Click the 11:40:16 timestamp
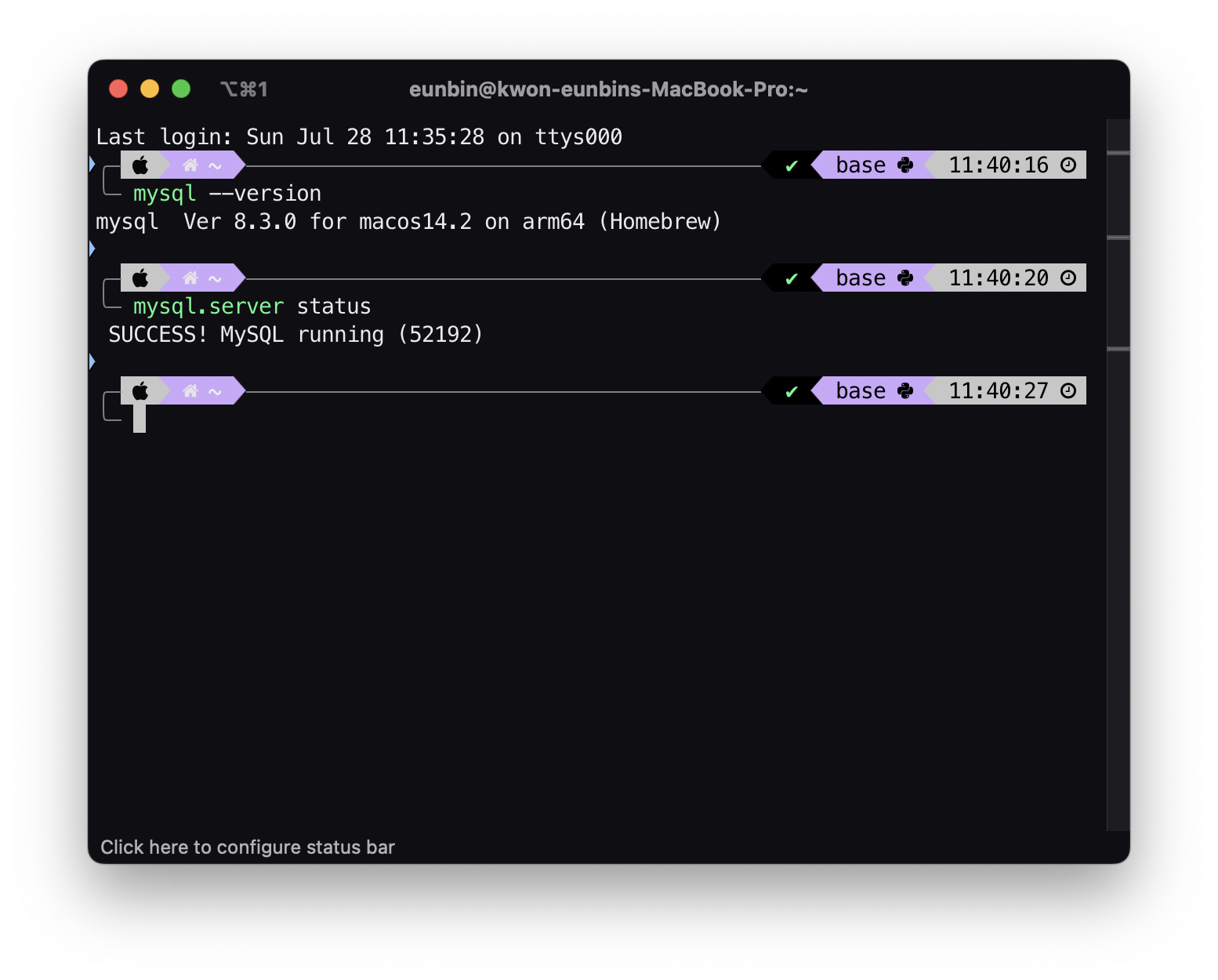Image resolution: width=1218 pixels, height=980 pixels. click(x=999, y=165)
